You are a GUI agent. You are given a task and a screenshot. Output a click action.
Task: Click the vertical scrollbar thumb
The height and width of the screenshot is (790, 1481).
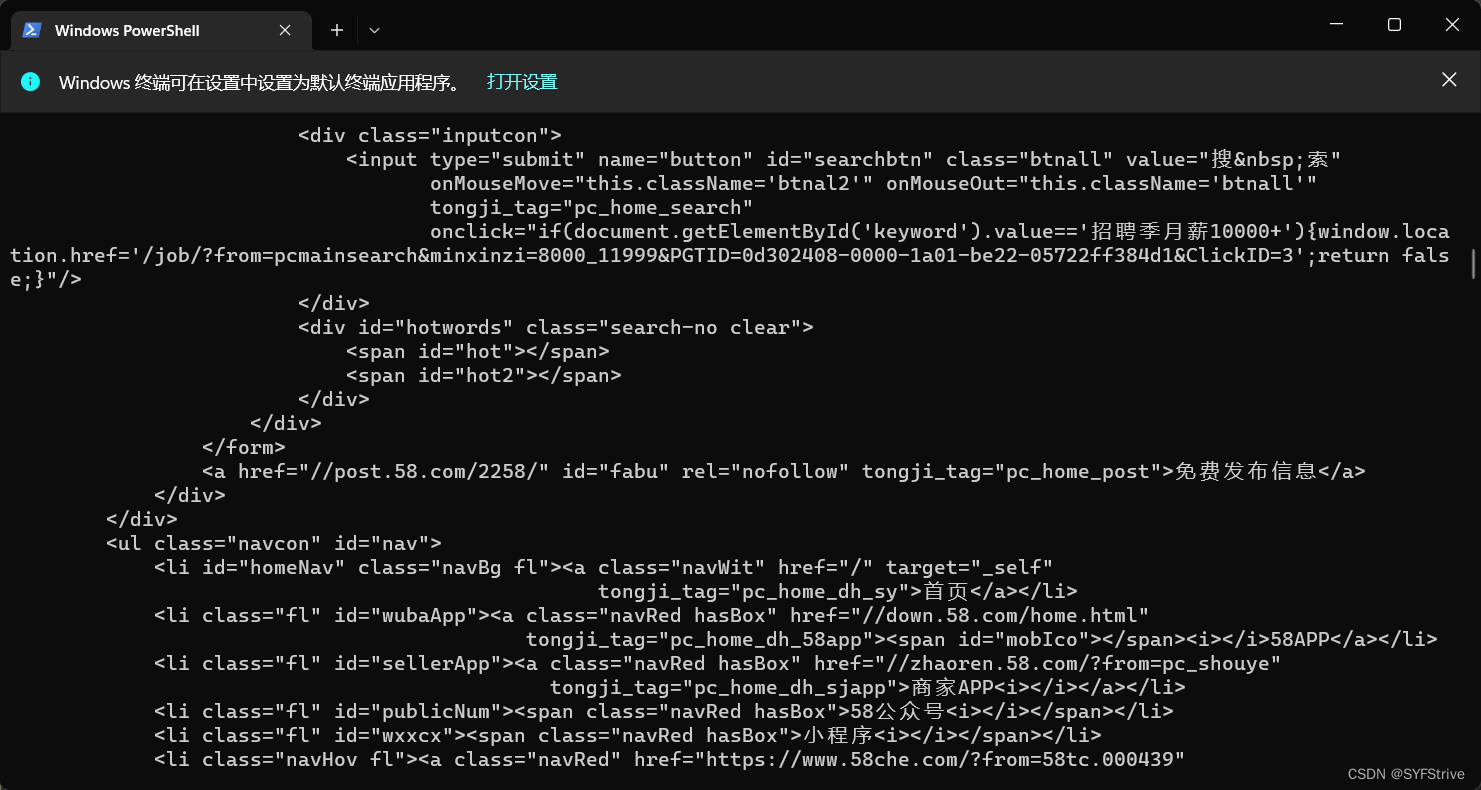(1473, 262)
